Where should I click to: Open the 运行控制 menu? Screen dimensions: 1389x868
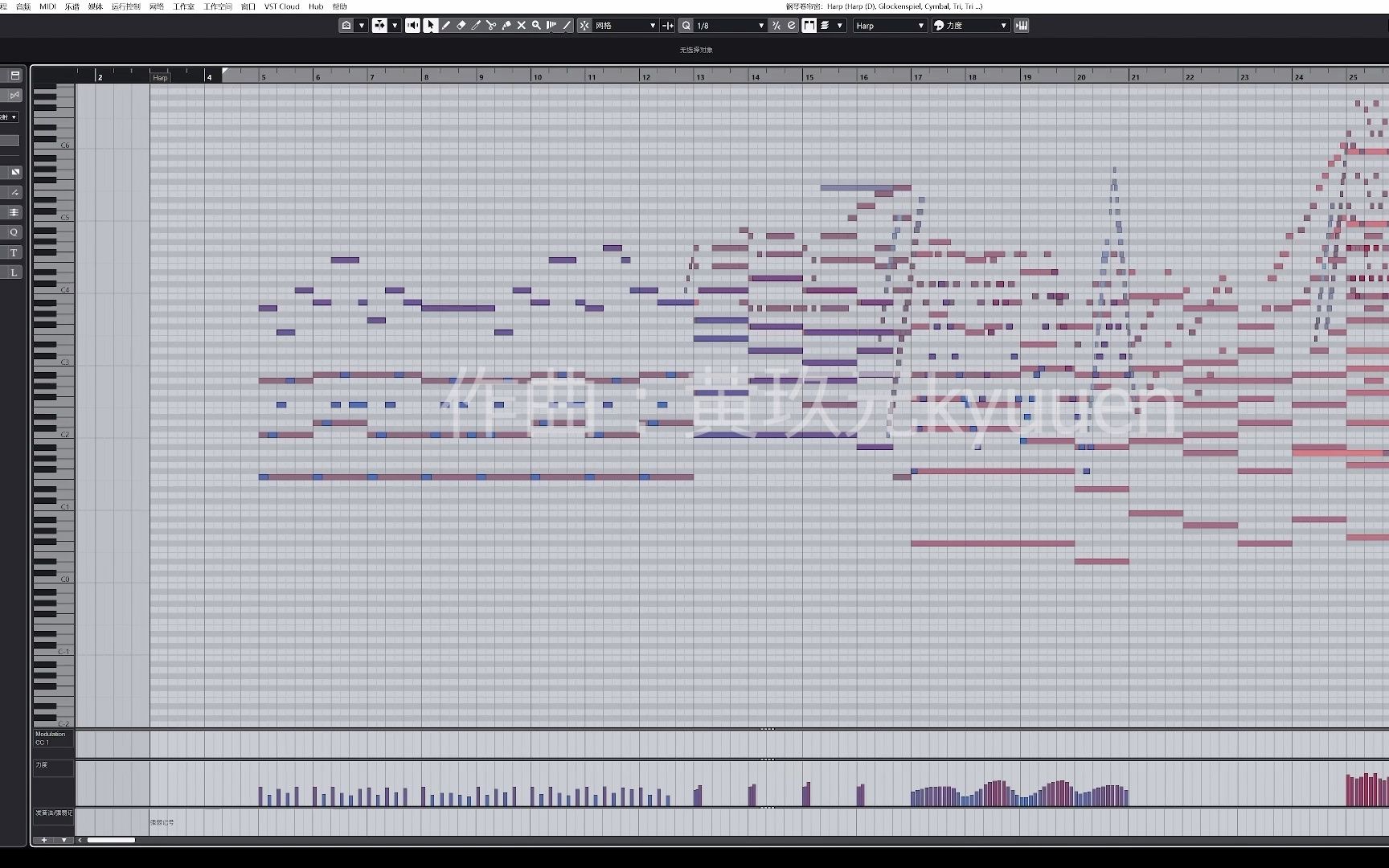125,6
